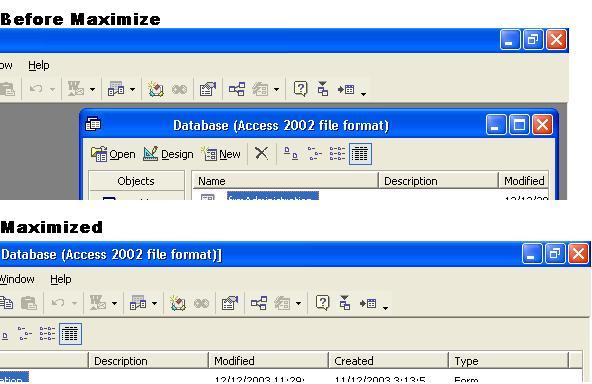Expand OfficeLinks dropdown arrow in Maximized toolbar

point(114,303)
